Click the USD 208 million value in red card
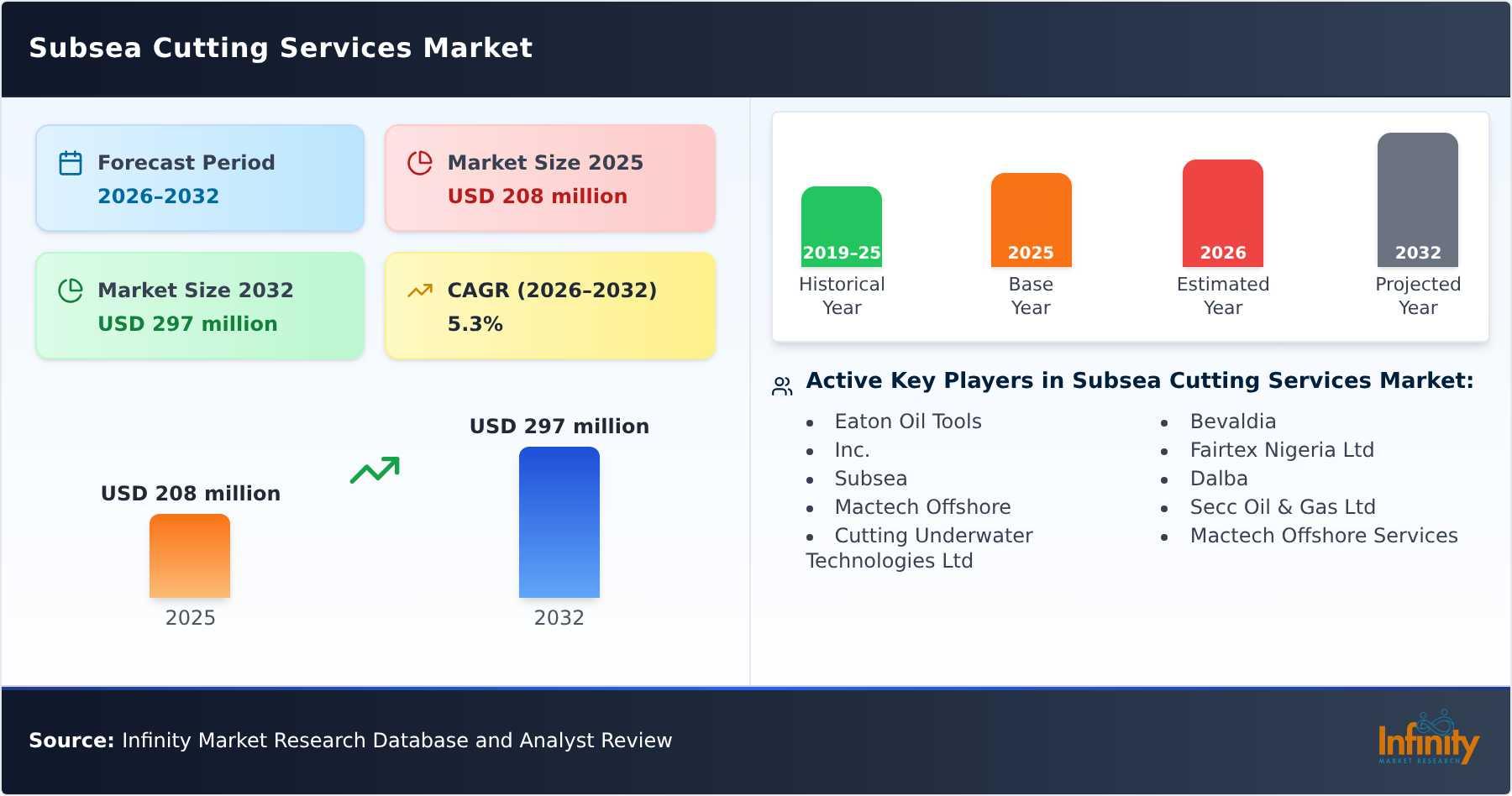This screenshot has height=796, width=1512. [x=538, y=196]
